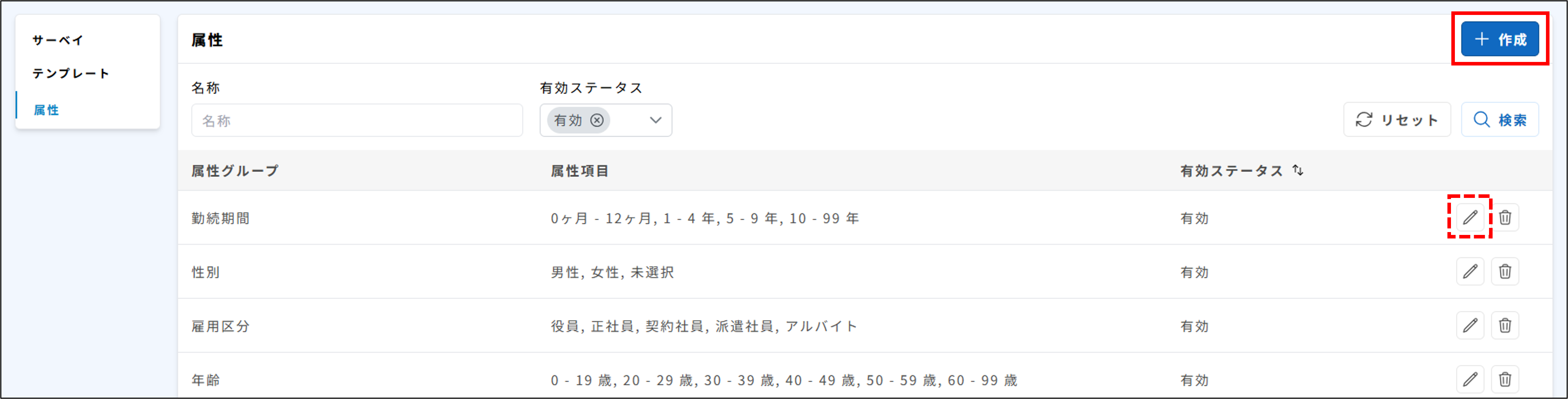Click the trash icon beside 年齢
The width and height of the screenshot is (1568, 399).
[x=1506, y=379]
